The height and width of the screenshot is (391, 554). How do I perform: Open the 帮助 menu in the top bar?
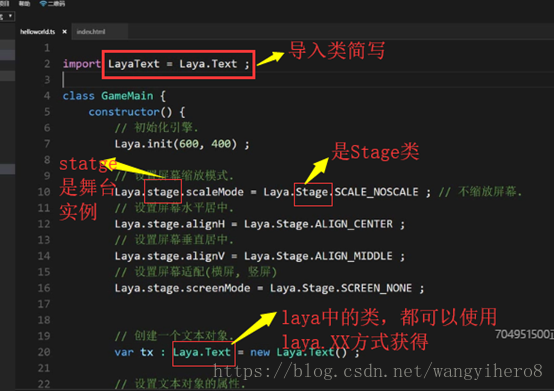click(24, 4)
